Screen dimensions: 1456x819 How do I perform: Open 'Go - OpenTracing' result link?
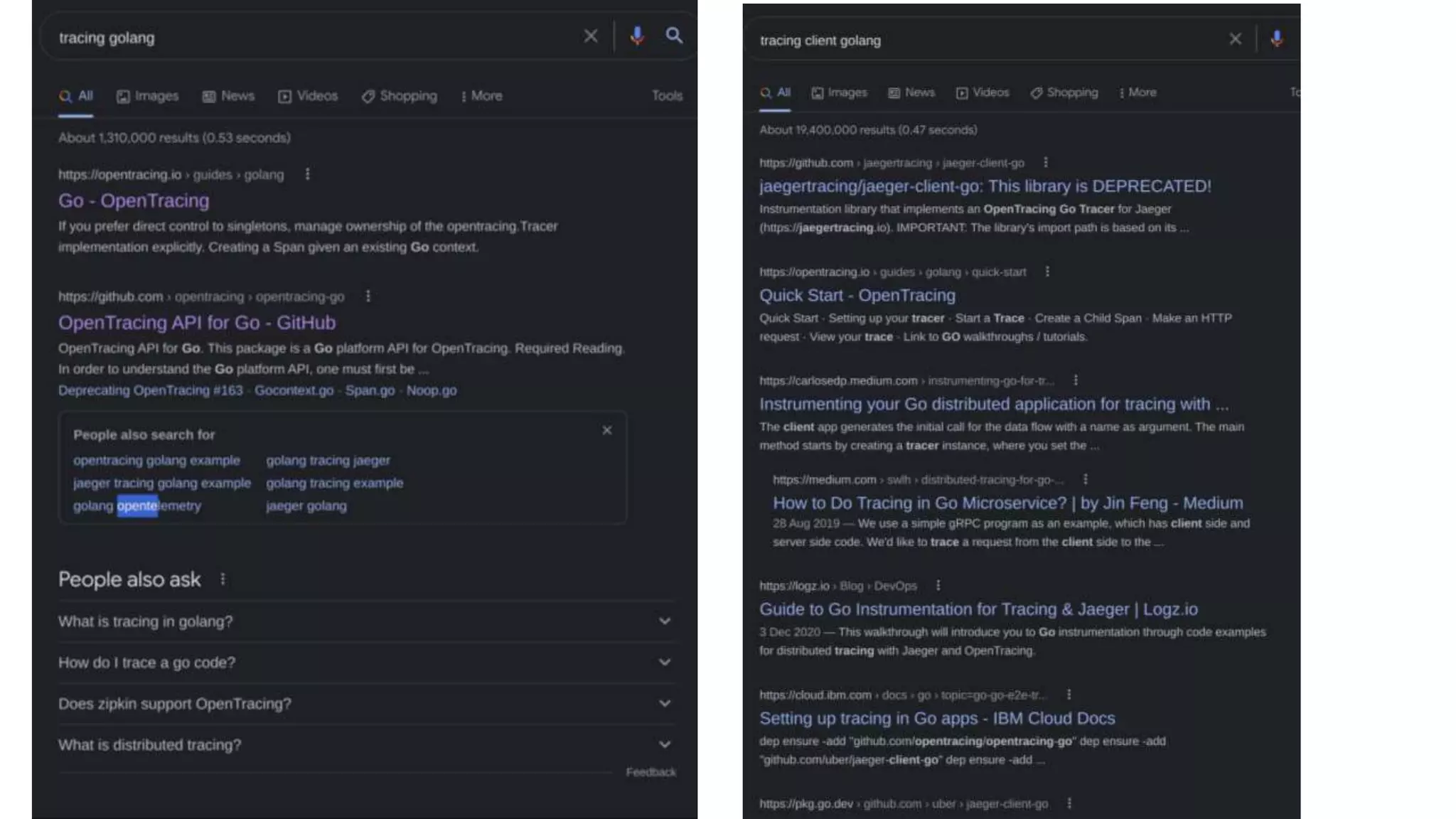tap(134, 200)
